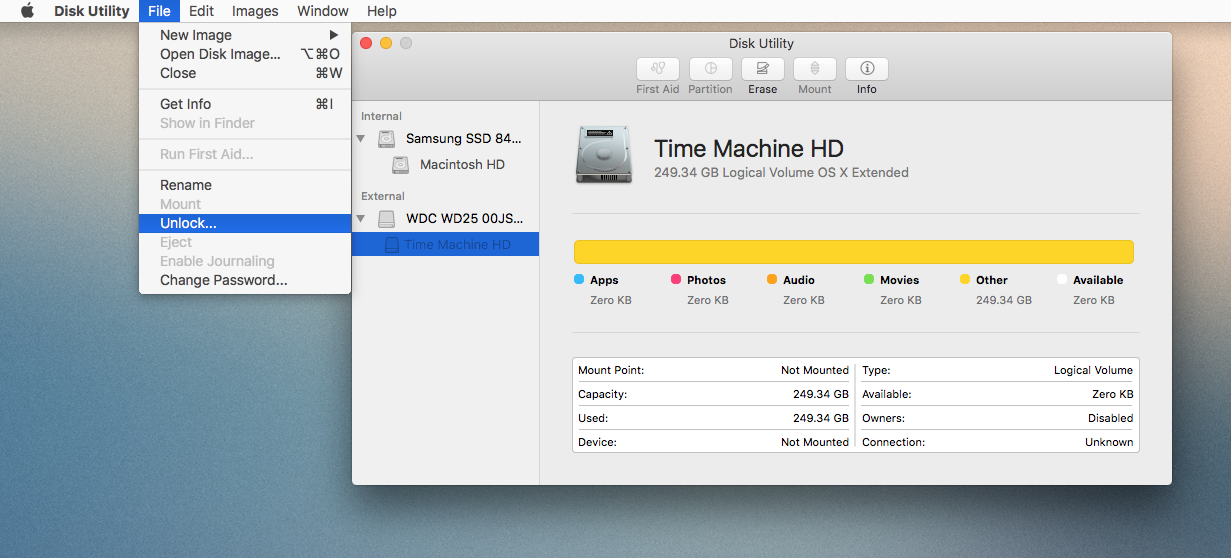Open the Images menu
1231x558 pixels.
(x=255, y=11)
